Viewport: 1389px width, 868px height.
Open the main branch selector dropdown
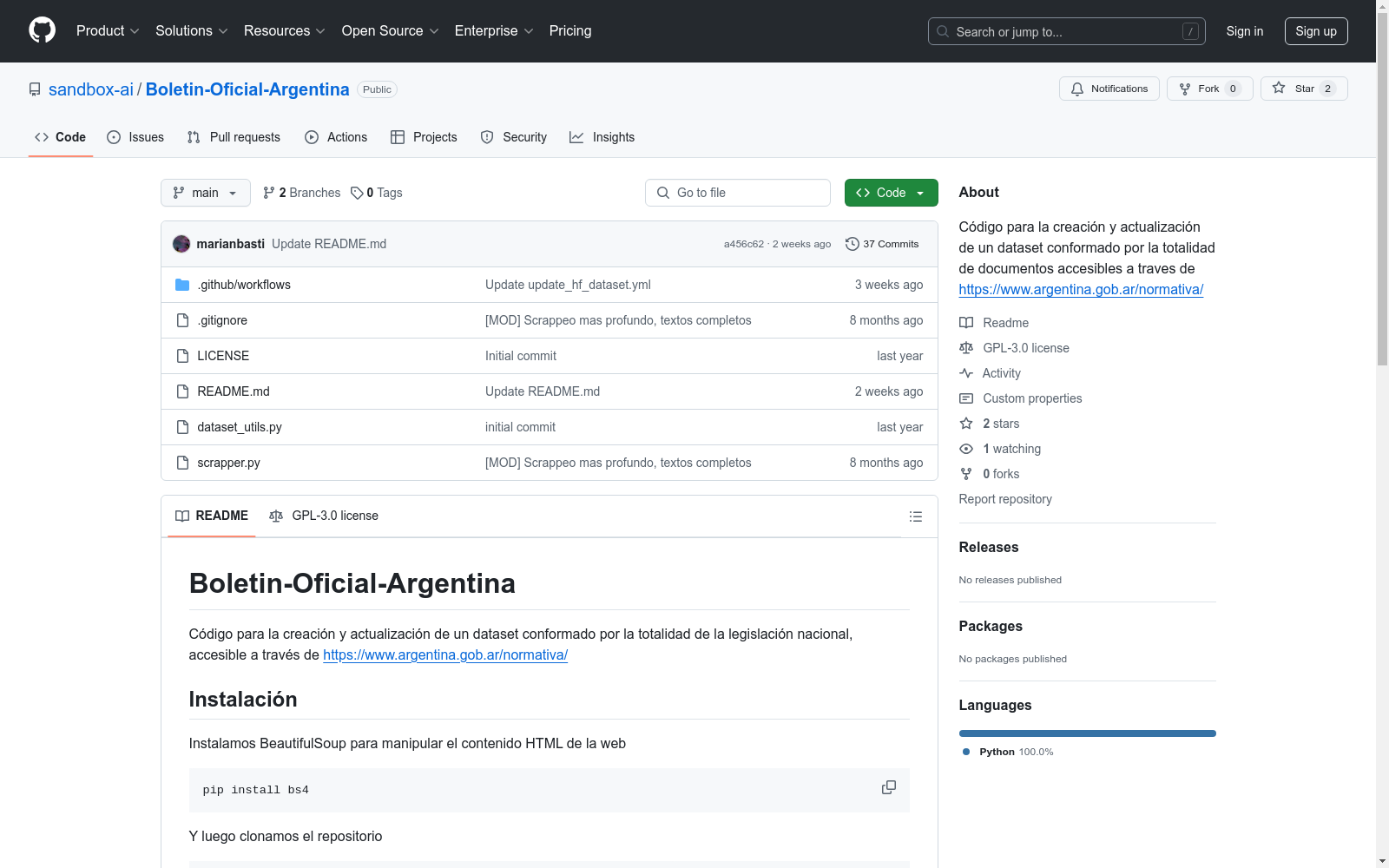(x=206, y=193)
